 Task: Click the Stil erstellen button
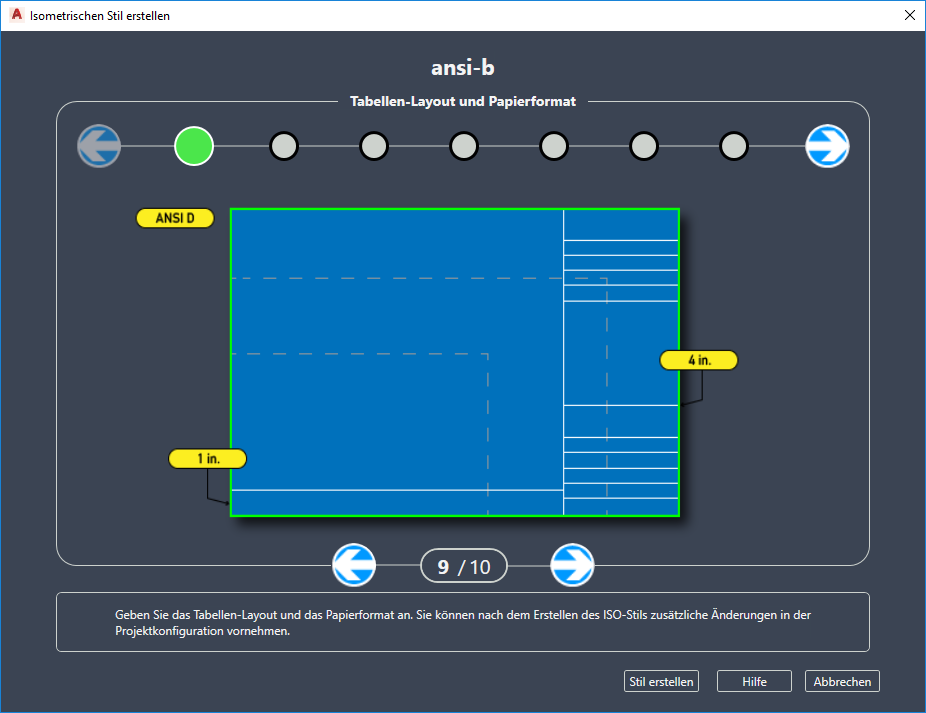click(x=661, y=681)
